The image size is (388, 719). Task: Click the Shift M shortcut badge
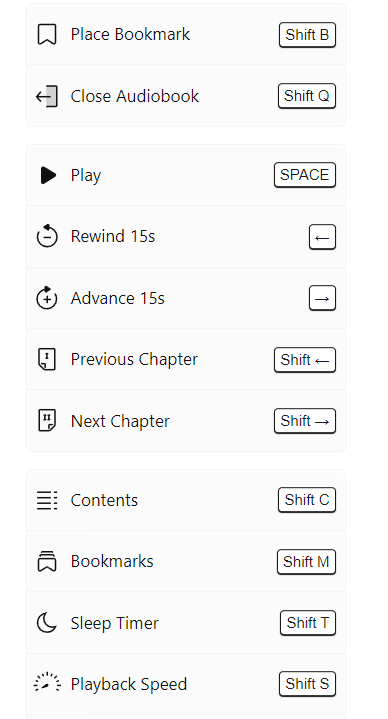[x=306, y=562]
